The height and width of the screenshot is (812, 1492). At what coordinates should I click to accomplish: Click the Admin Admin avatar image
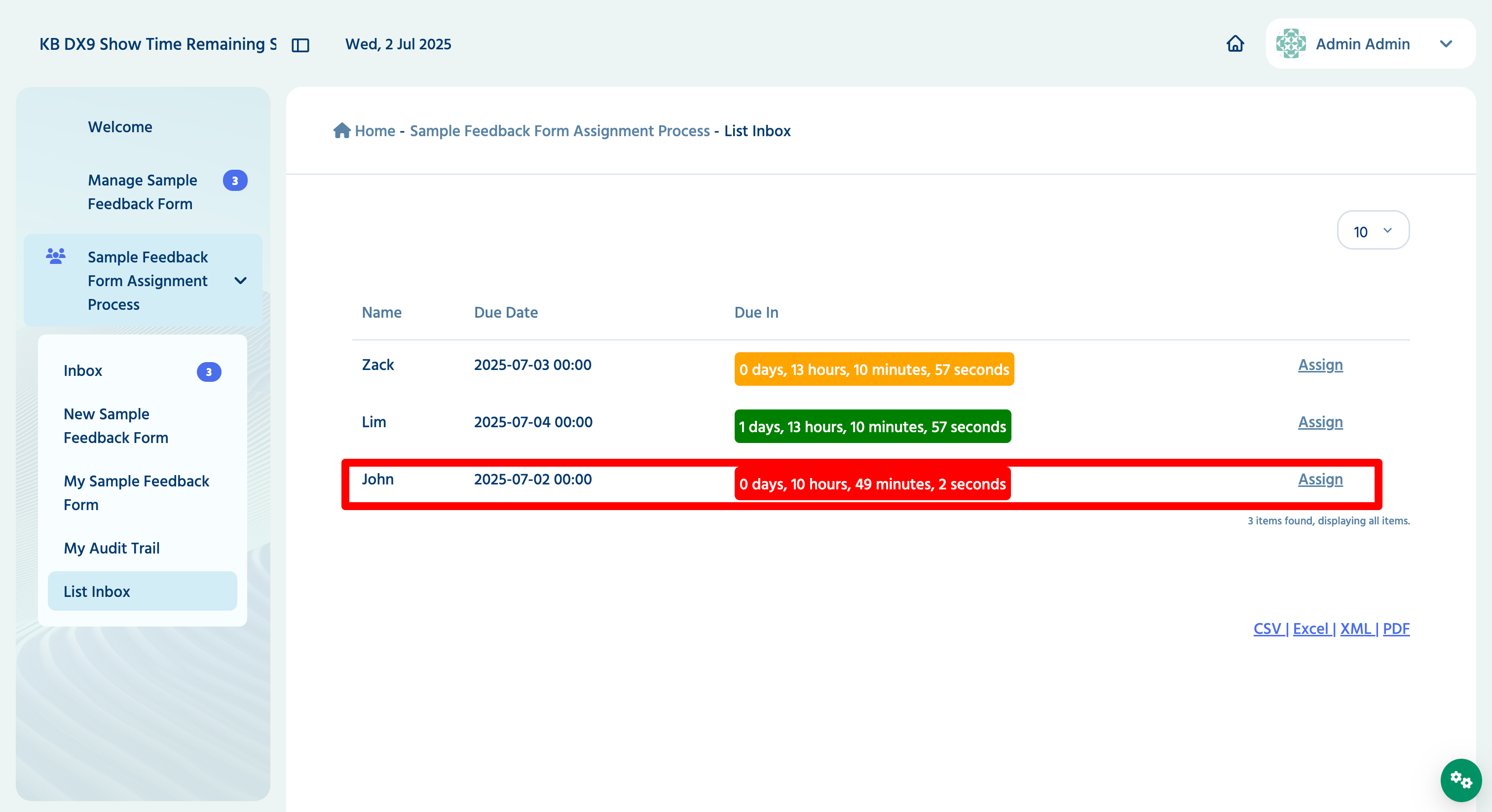[1290, 43]
